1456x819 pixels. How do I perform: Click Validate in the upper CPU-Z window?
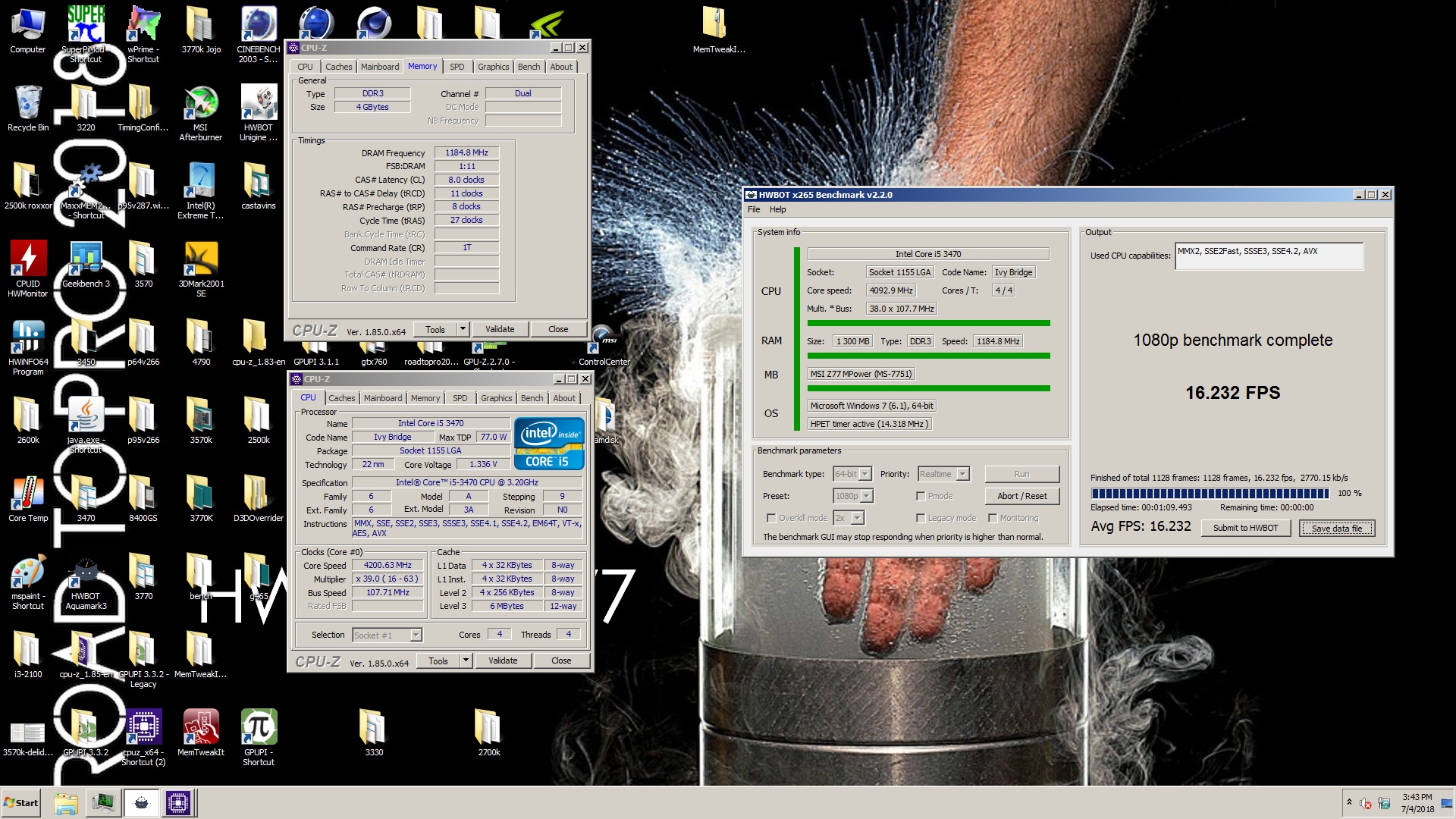click(500, 329)
